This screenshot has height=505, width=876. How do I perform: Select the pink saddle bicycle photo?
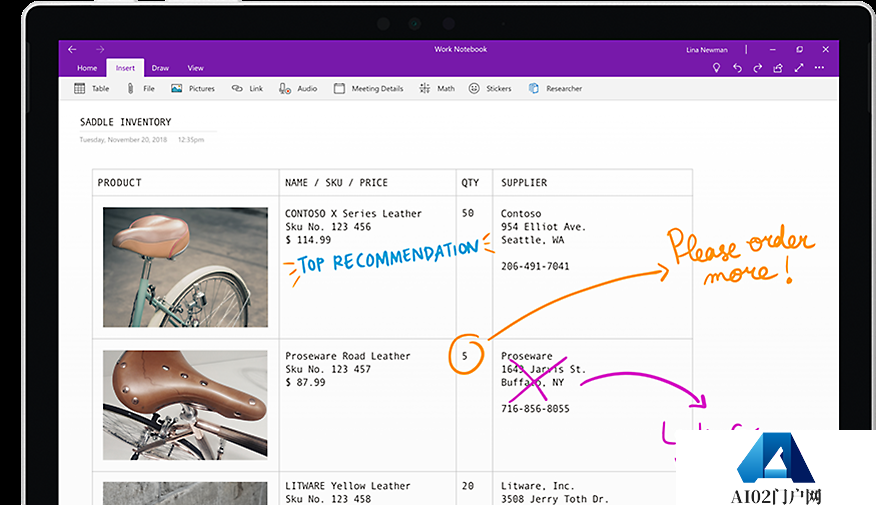click(185, 267)
